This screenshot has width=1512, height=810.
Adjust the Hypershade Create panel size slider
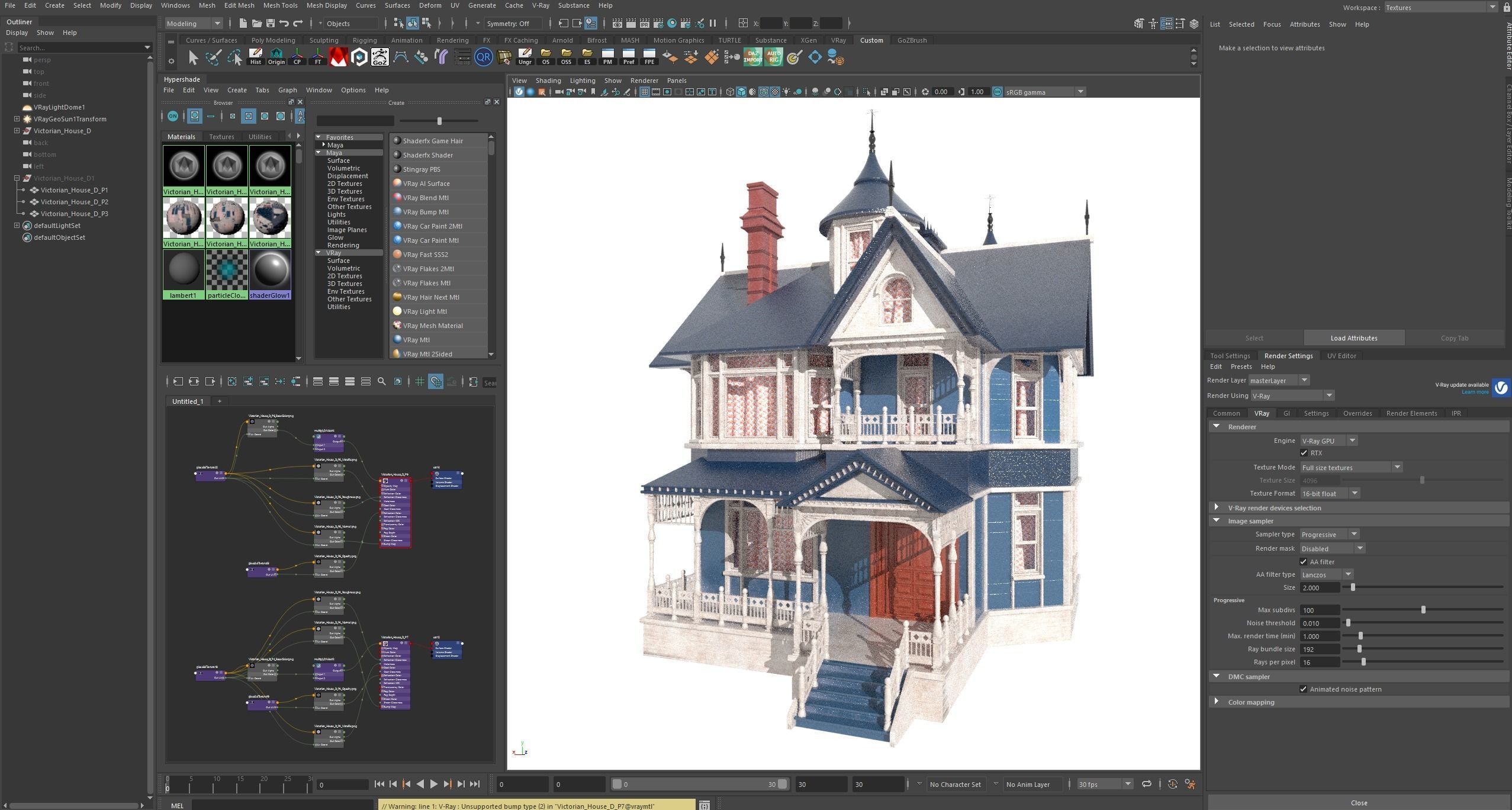click(439, 121)
